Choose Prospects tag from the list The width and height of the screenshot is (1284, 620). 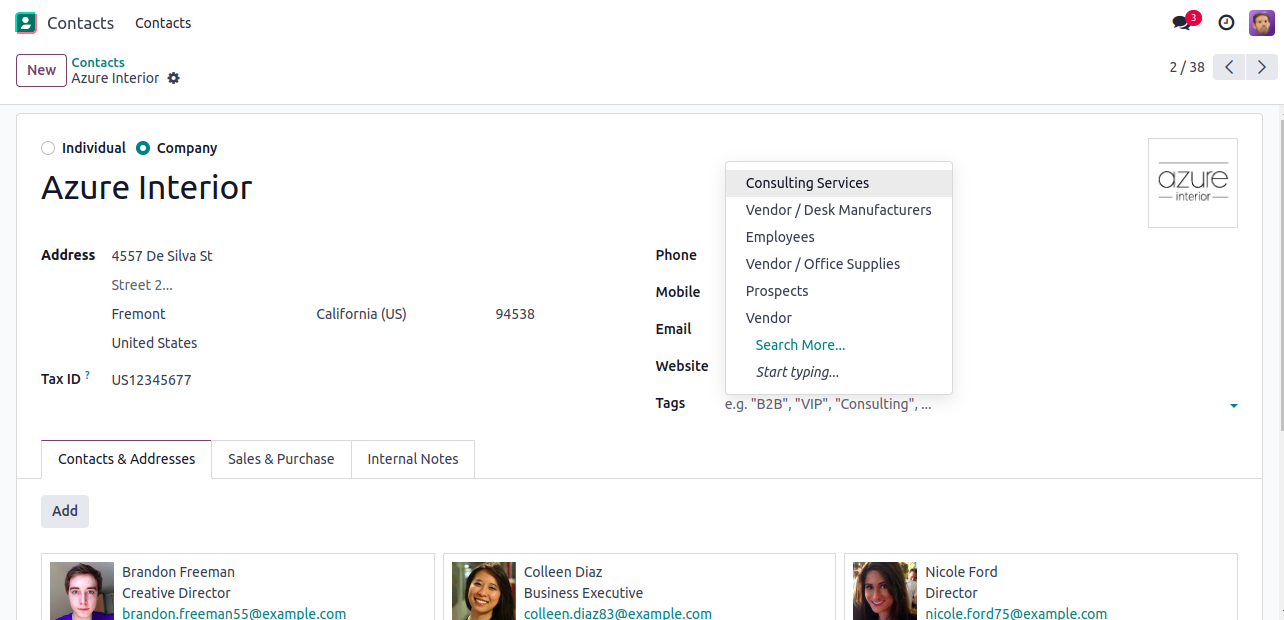[x=839, y=291]
